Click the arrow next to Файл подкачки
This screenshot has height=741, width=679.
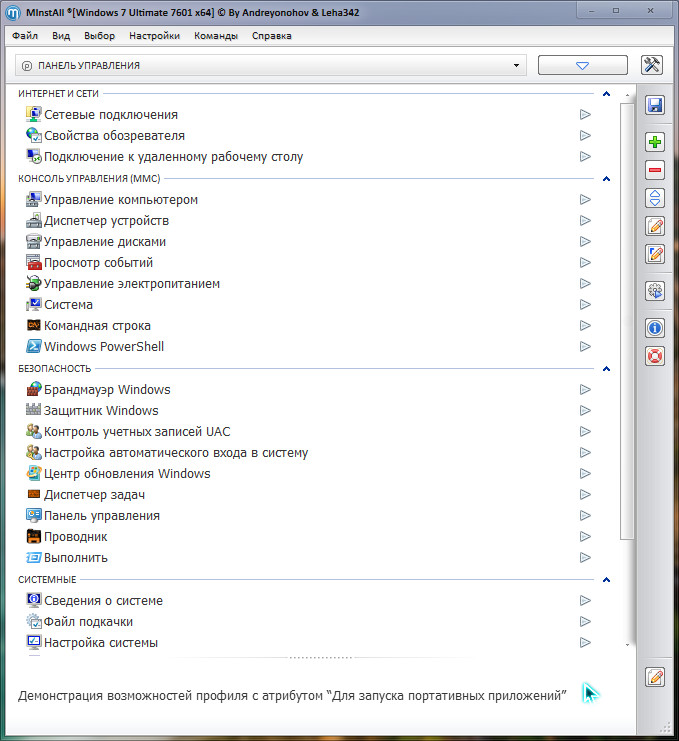pos(585,621)
